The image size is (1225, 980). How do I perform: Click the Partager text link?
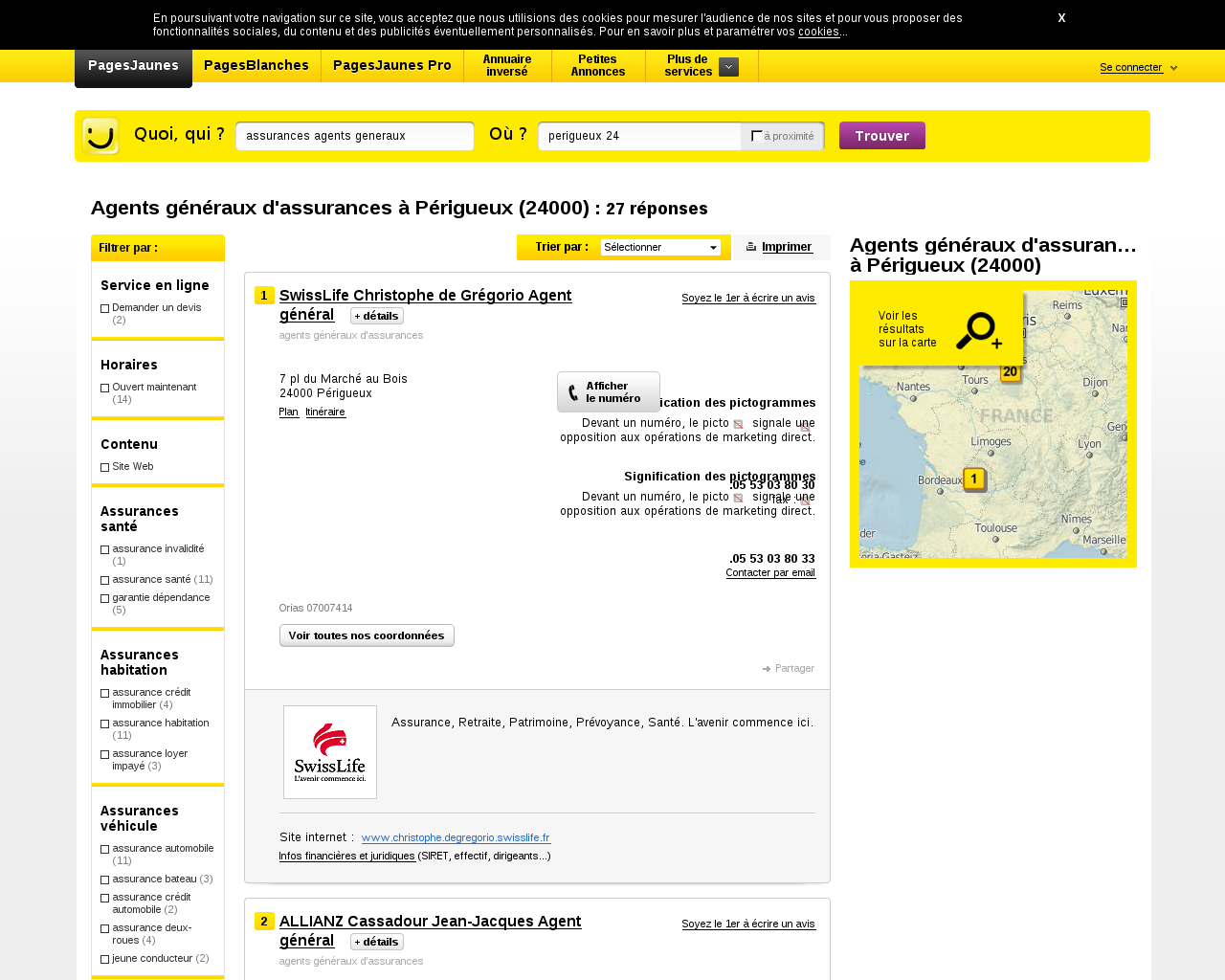click(794, 669)
